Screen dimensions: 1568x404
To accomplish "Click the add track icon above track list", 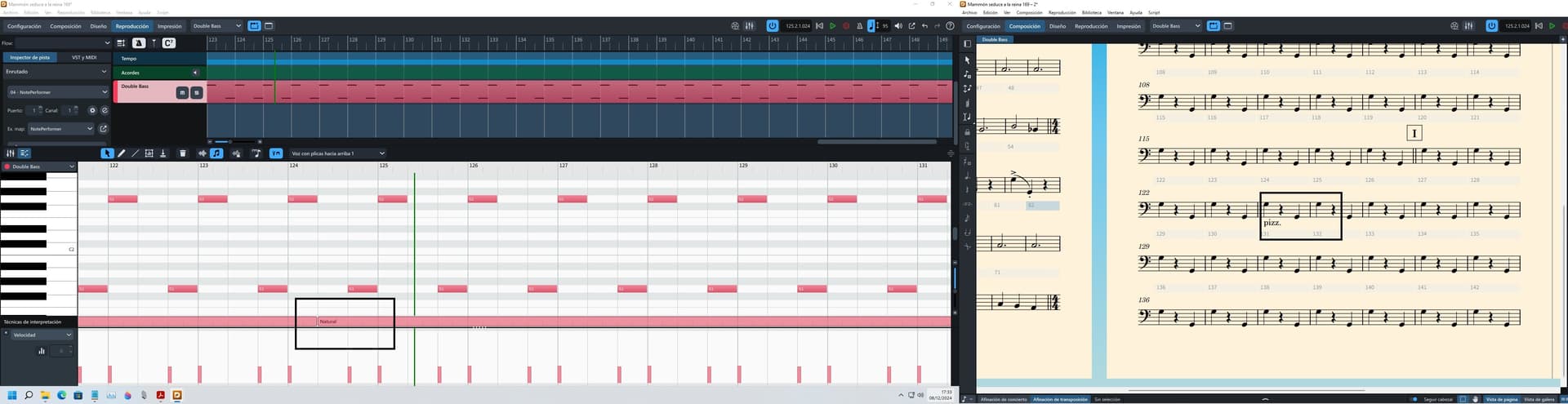I will pyautogui.click(x=121, y=43).
